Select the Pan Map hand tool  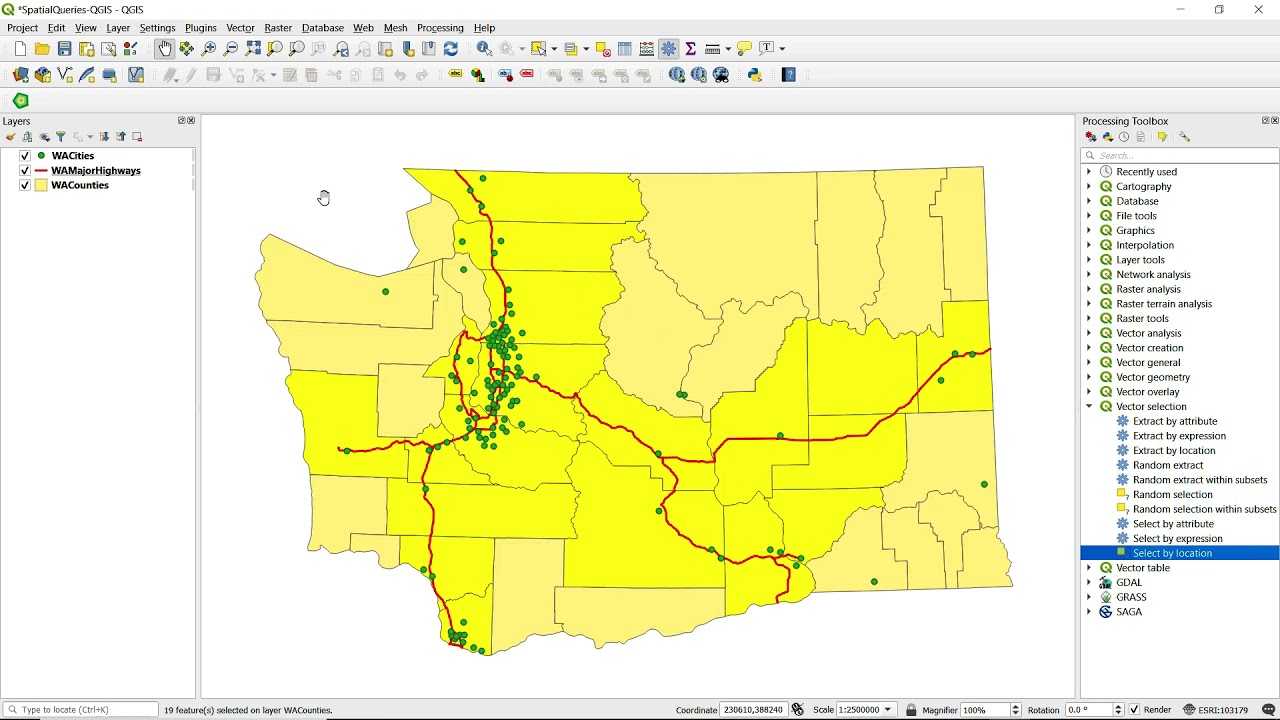[x=164, y=48]
